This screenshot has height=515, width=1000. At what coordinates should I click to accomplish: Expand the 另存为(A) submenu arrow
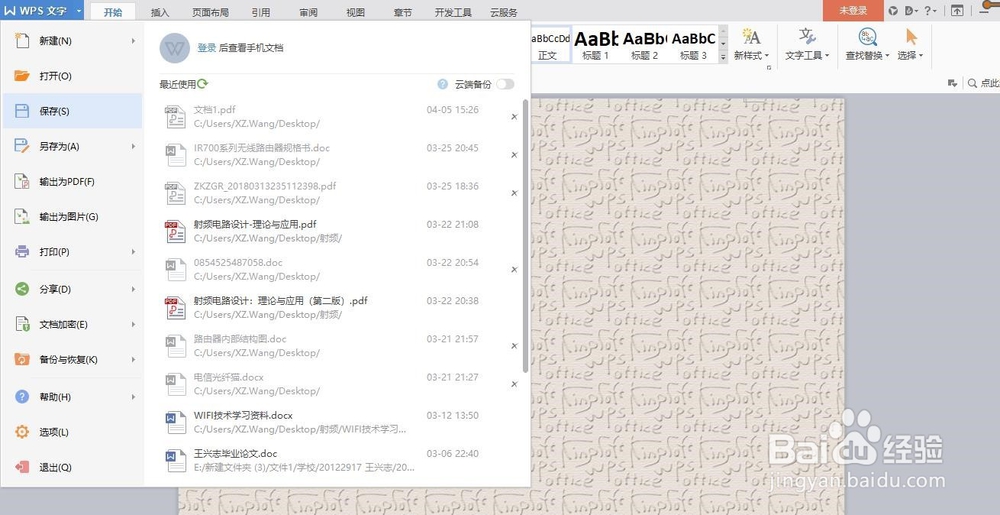[x=133, y=146]
